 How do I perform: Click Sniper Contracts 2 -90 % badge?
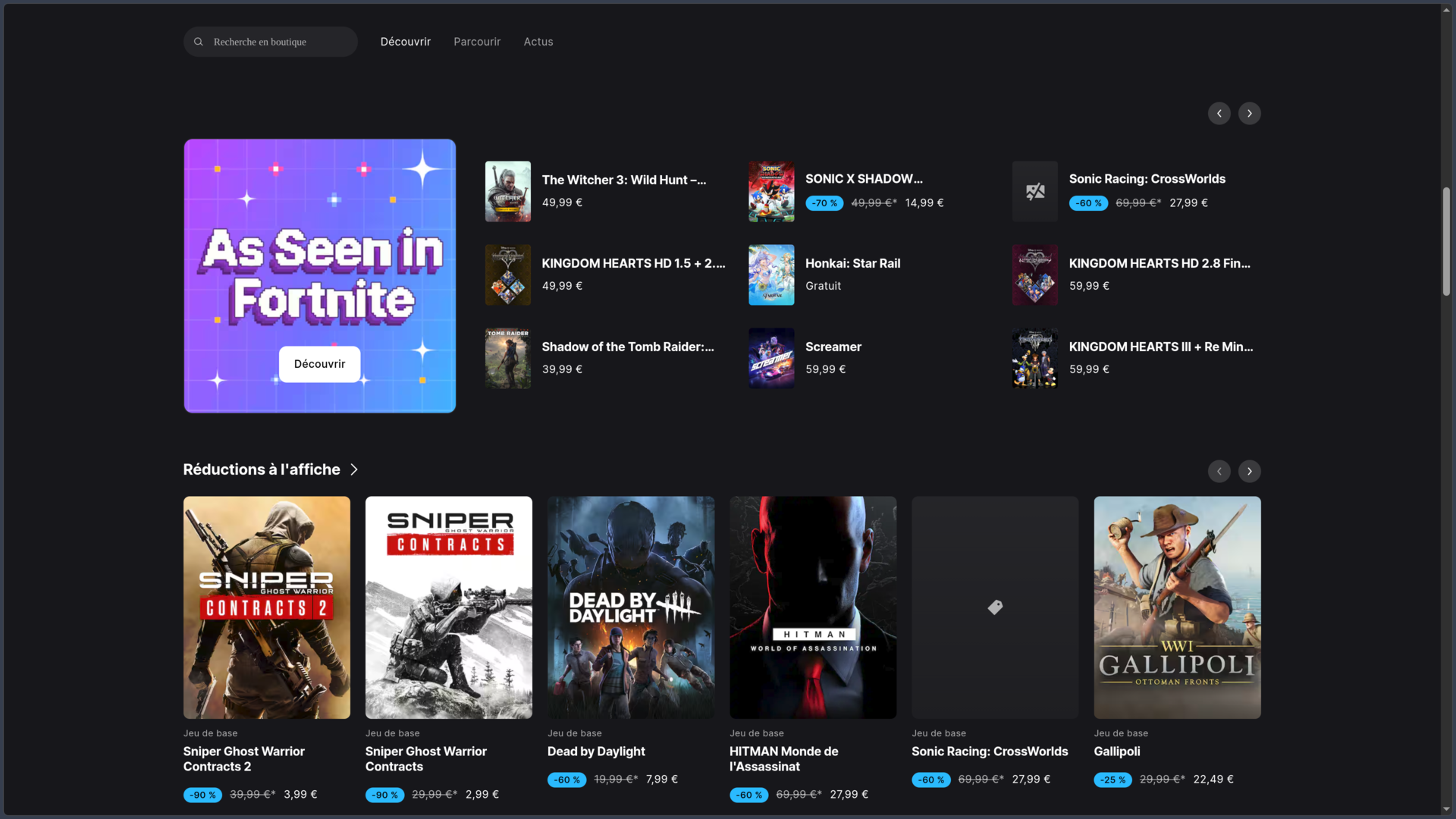pyautogui.click(x=202, y=795)
